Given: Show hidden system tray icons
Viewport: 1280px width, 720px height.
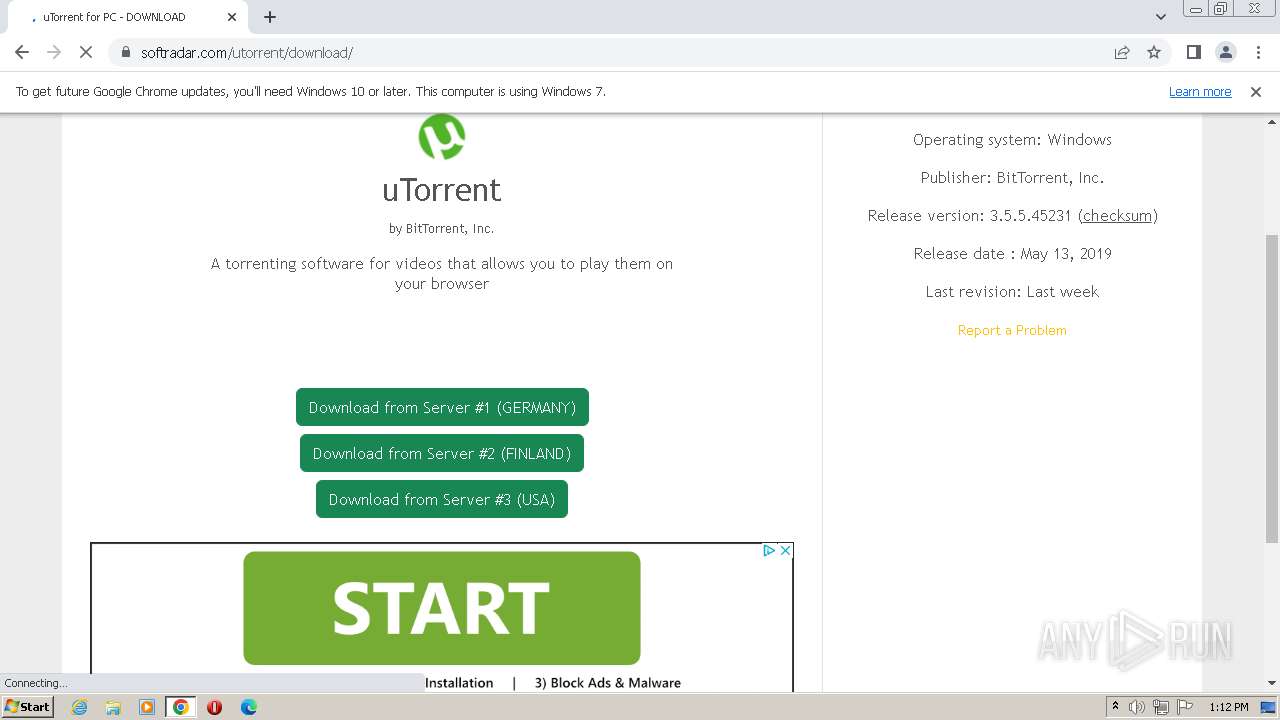Looking at the screenshot, I should (x=1115, y=706).
